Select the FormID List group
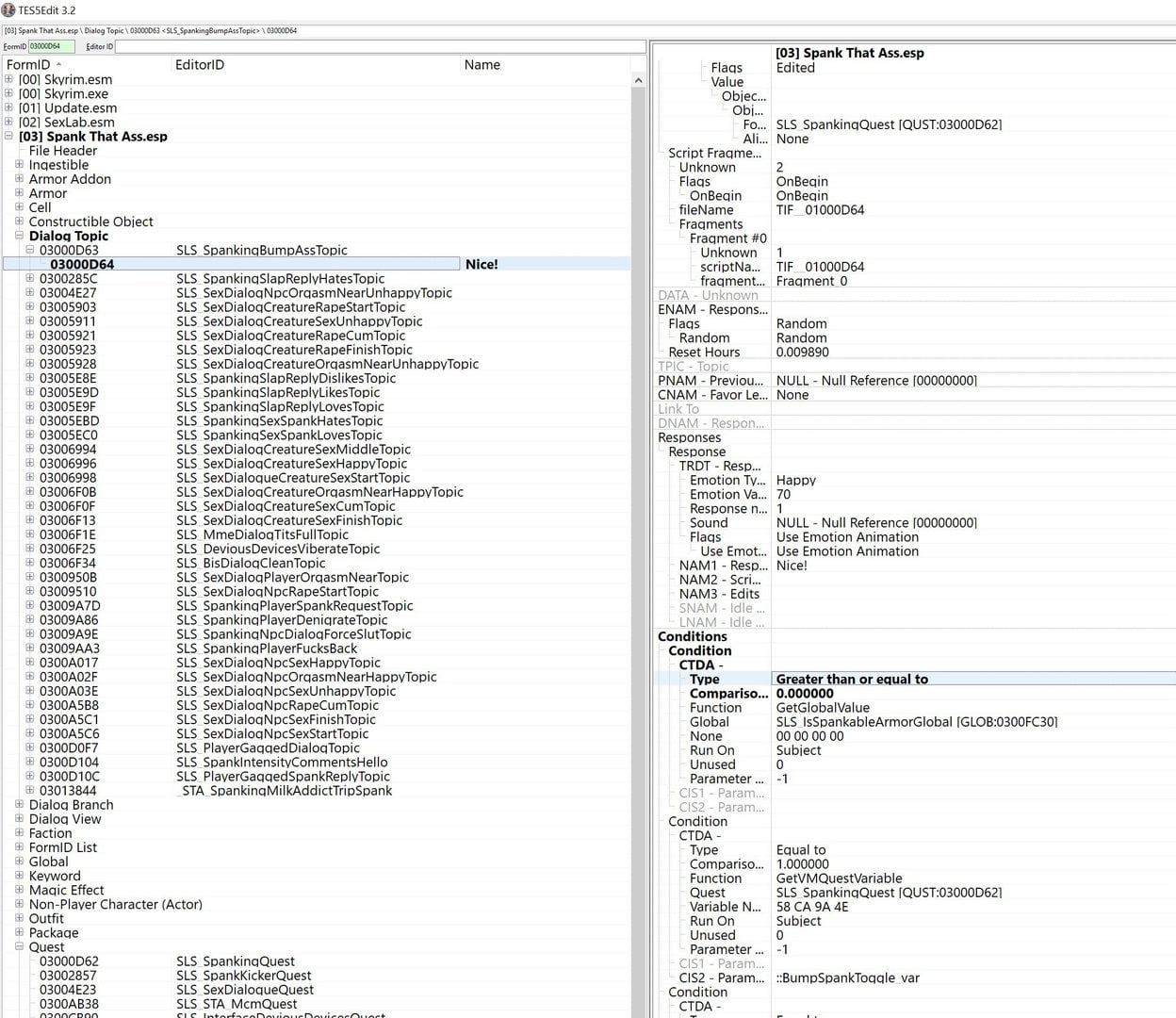The image size is (1176, 1018). click(x=62, y=847)
